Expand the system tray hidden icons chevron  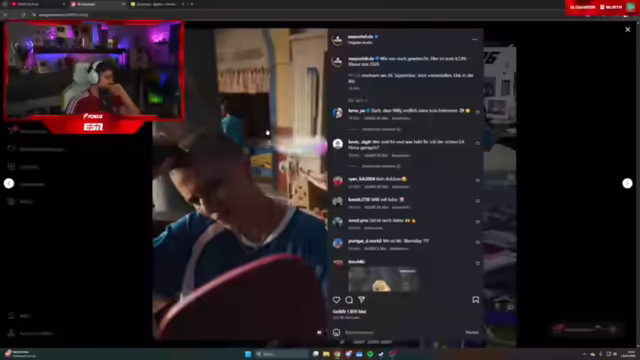[x=584, y=354]
